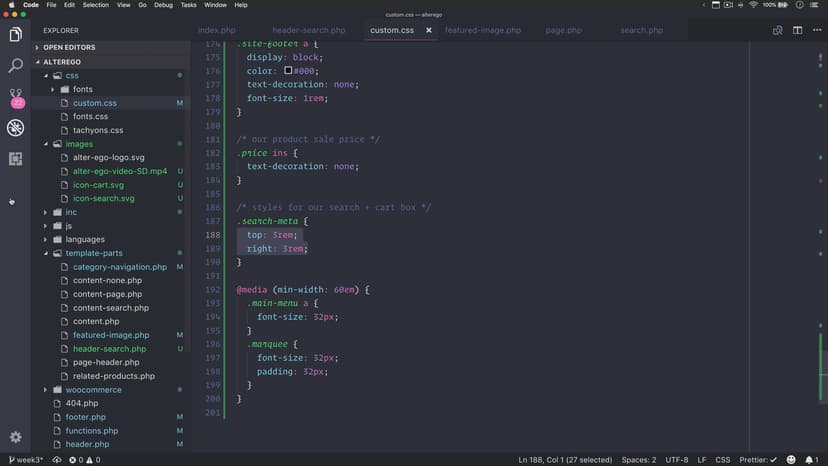Click the open changes icon in editor toolbar
Screen dimensions: 828x466
[x=777, y=30]
